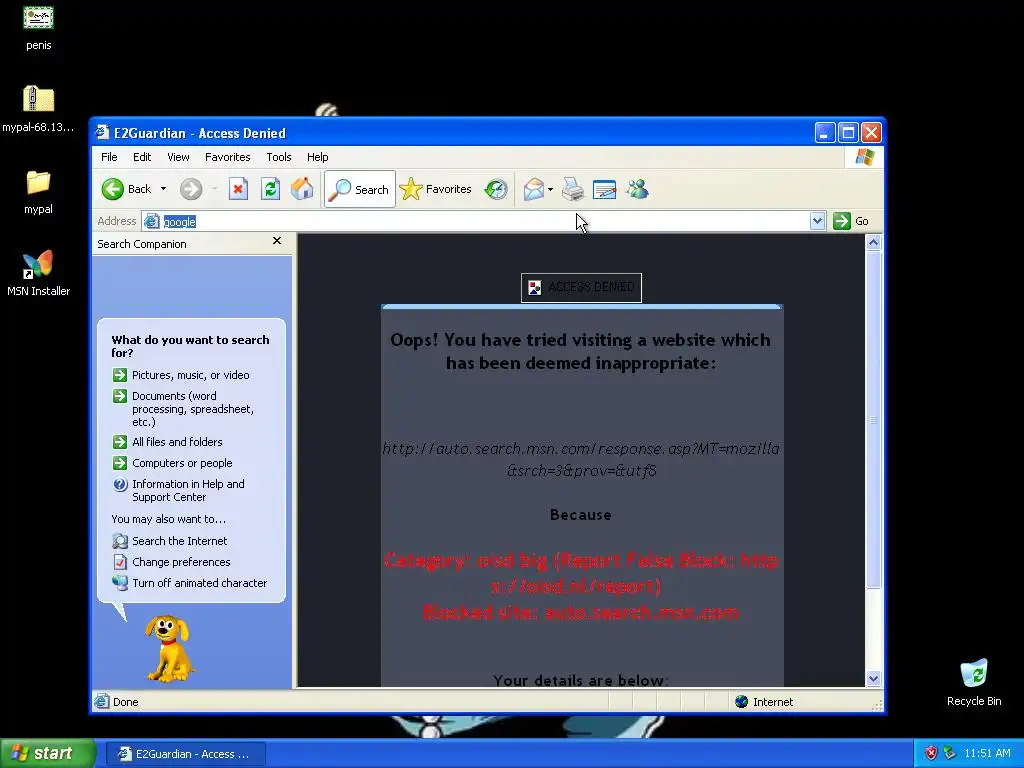Minimize the E2Guardian window

[825, 133]
